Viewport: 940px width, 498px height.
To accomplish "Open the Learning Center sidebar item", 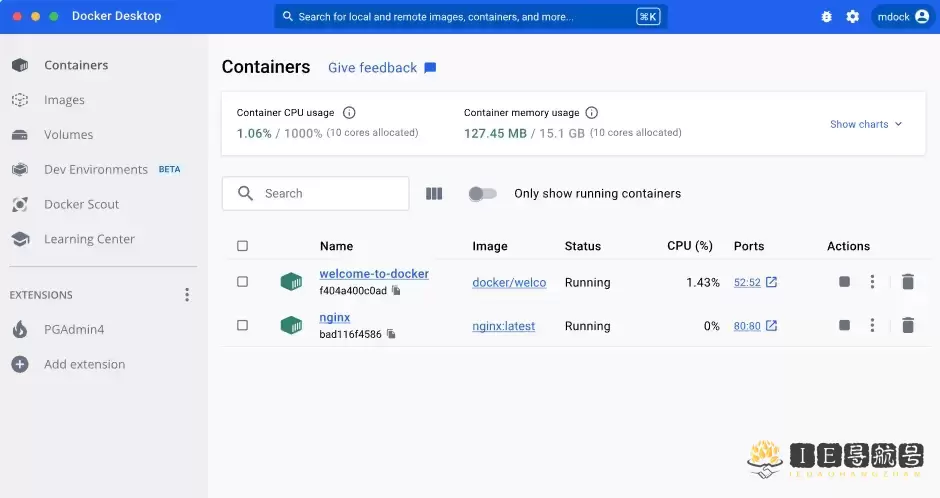I will pos(89,239).
